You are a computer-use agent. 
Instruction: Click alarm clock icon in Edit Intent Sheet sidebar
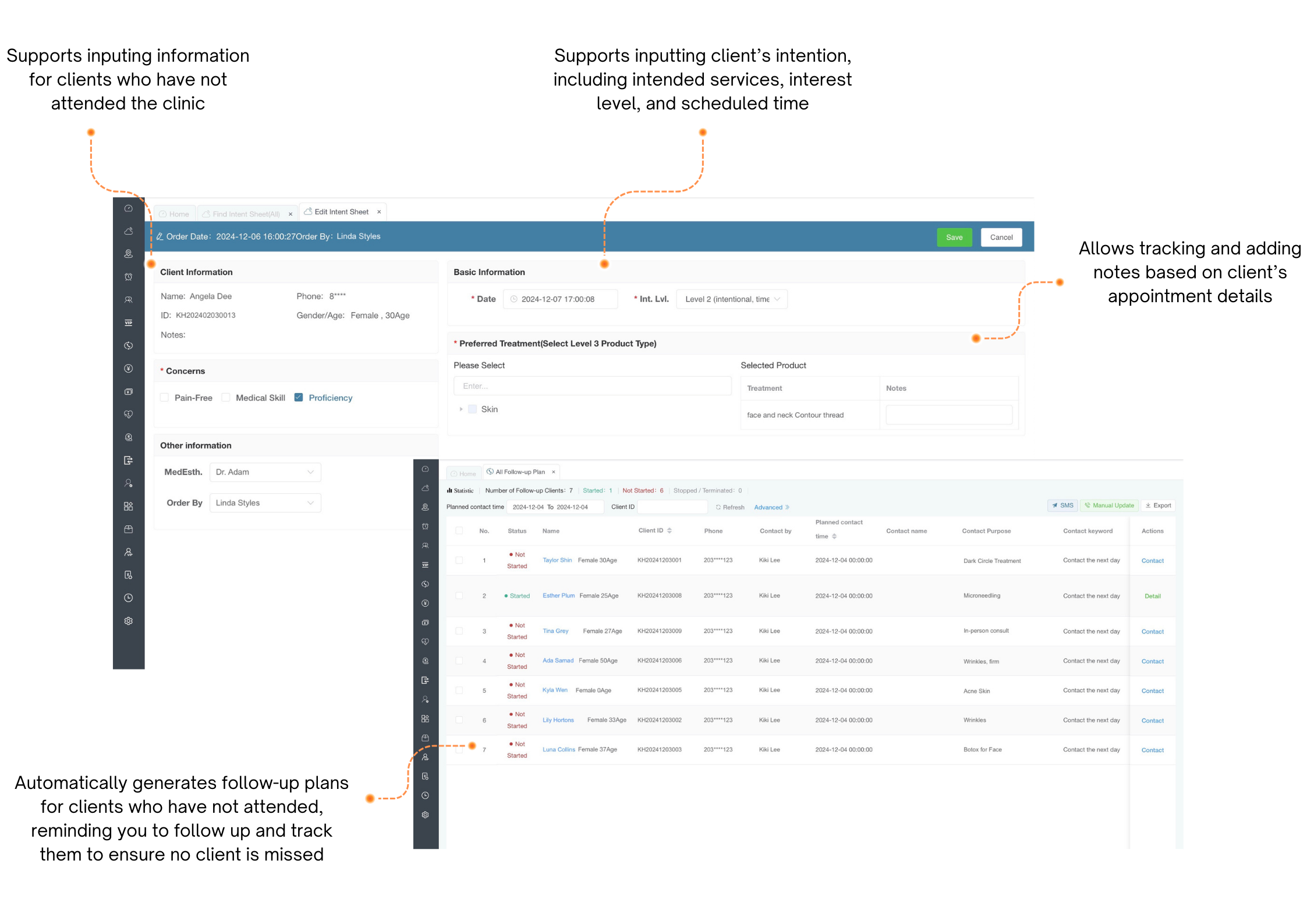(129, 277)
